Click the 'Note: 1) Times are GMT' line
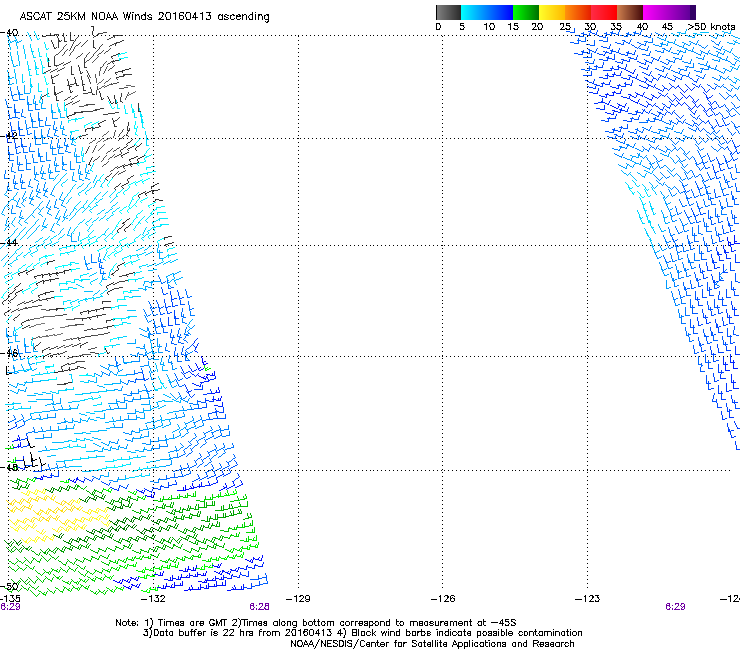Screen dimensions: 740x650 coord(316,623)
